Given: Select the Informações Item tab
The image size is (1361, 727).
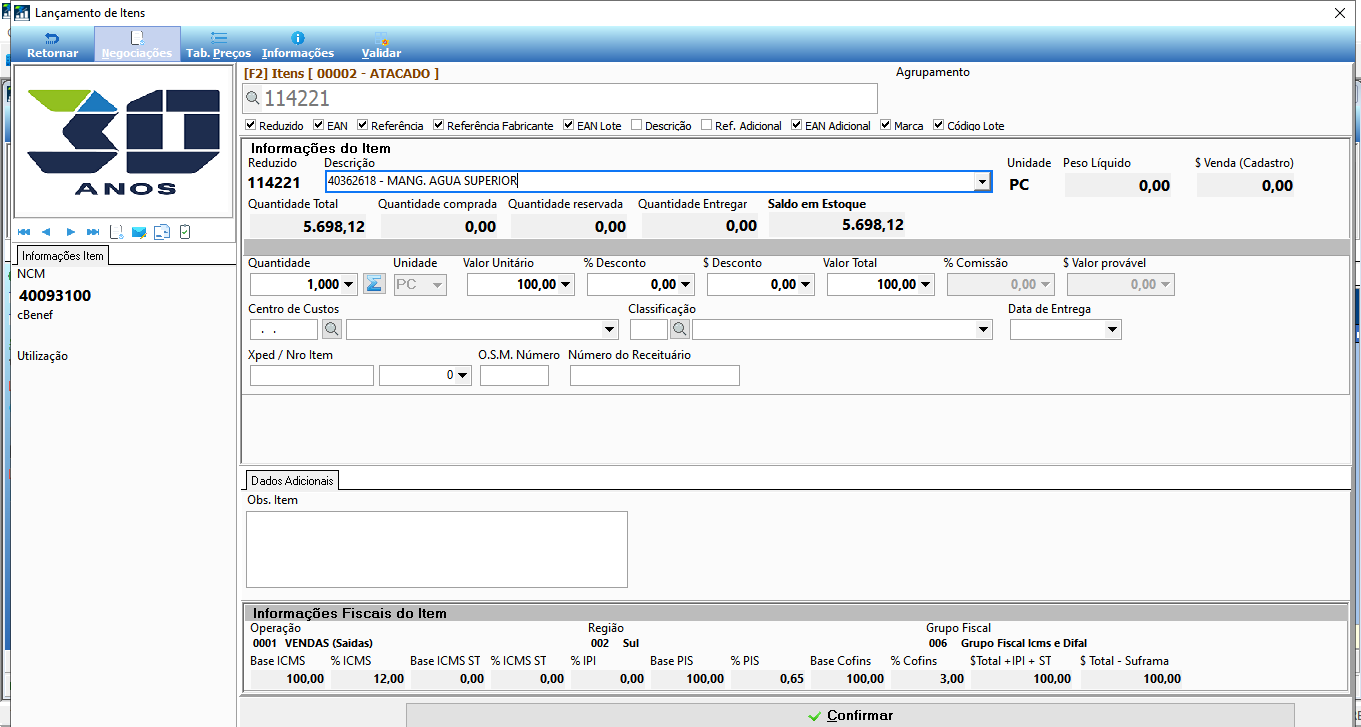Looking at the screenshot, I should pos(63,256).
